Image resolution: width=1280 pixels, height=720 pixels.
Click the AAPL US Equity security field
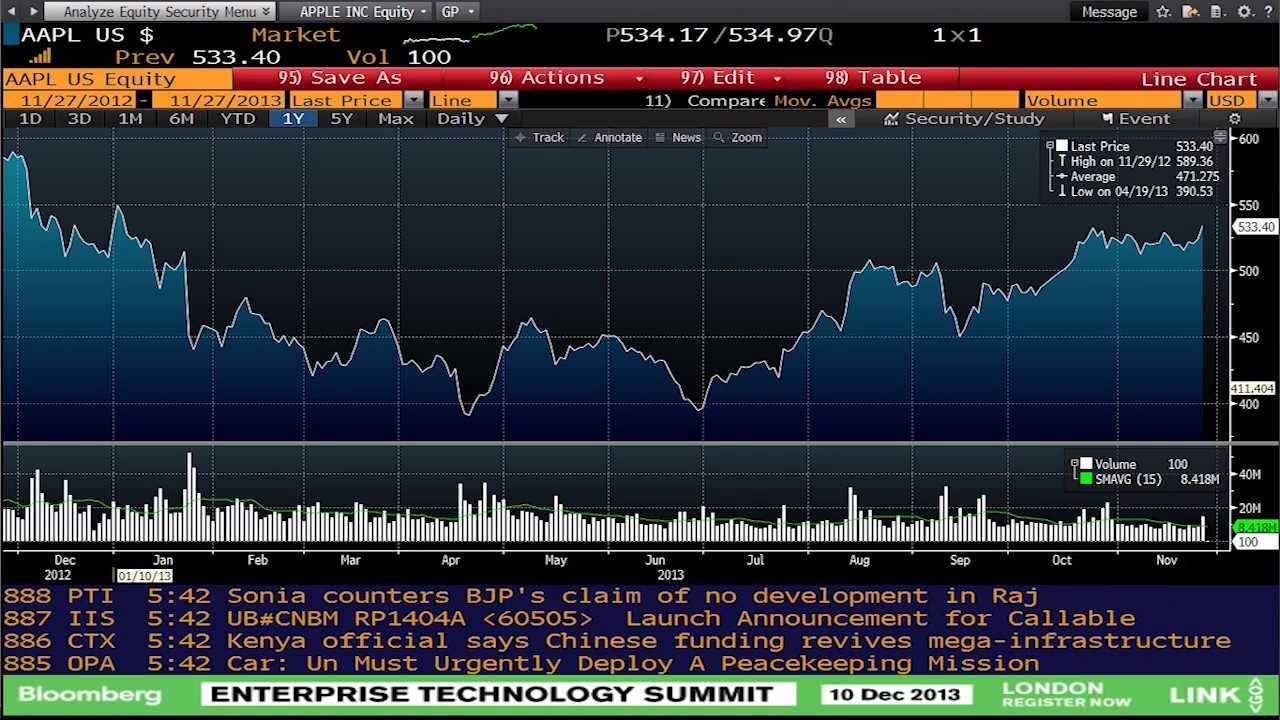coord(117,79)
